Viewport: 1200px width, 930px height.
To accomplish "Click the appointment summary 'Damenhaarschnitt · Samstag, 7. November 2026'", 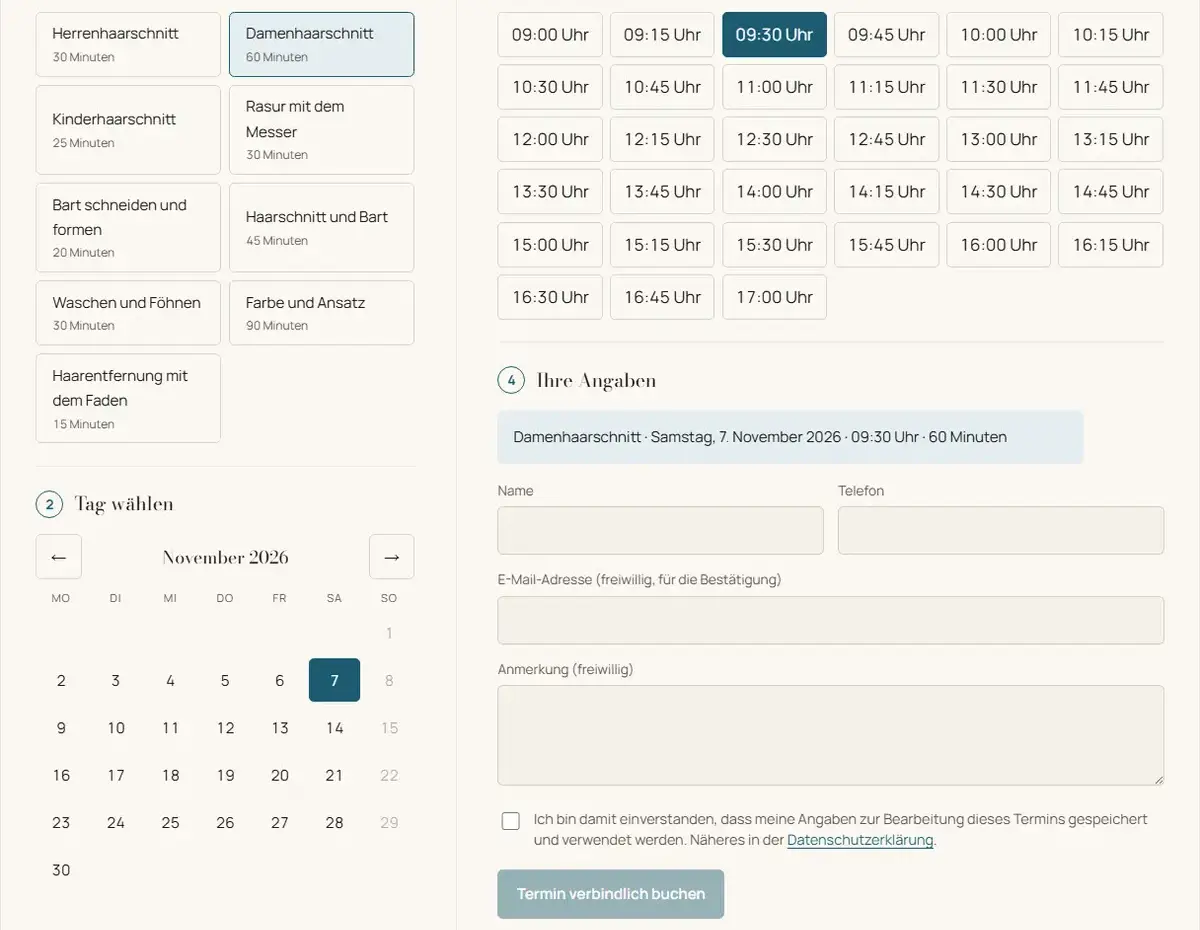I will click(x=790, y=437).
